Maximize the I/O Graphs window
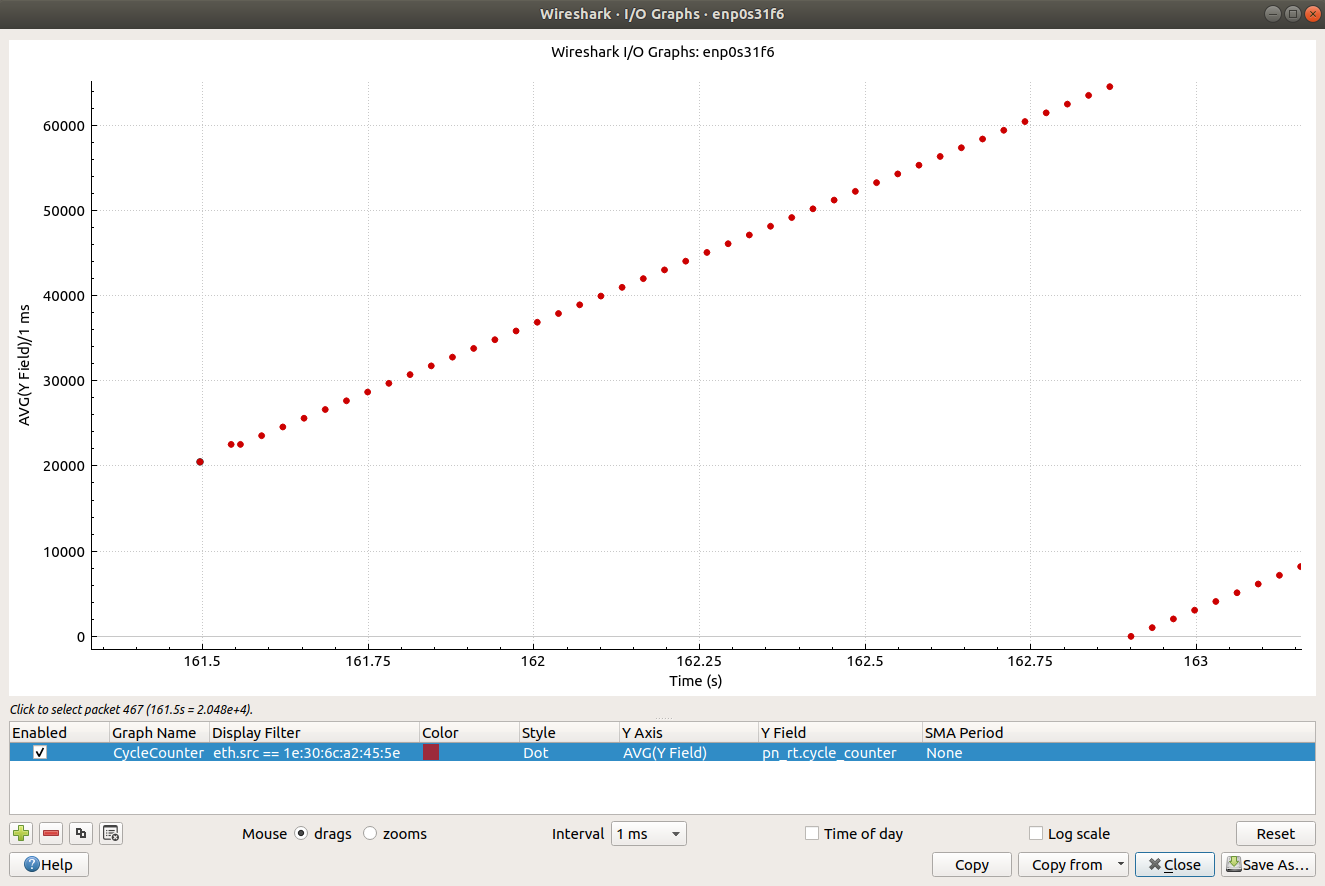The width and height of the screenshot is (1325, 886). [1293, 13]
